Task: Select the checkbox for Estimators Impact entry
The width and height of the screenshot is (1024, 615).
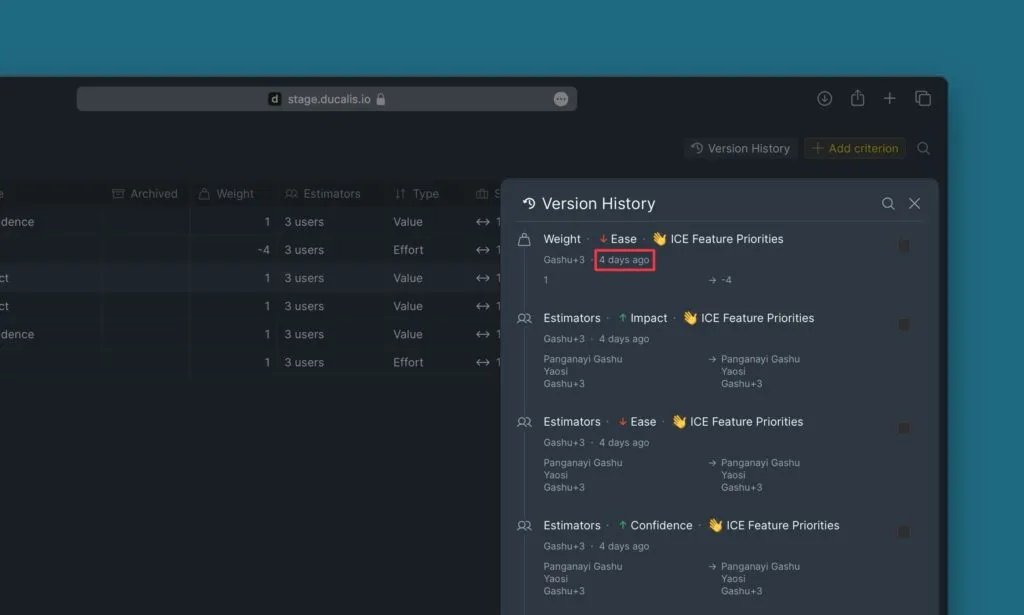Action: (904, 325)
